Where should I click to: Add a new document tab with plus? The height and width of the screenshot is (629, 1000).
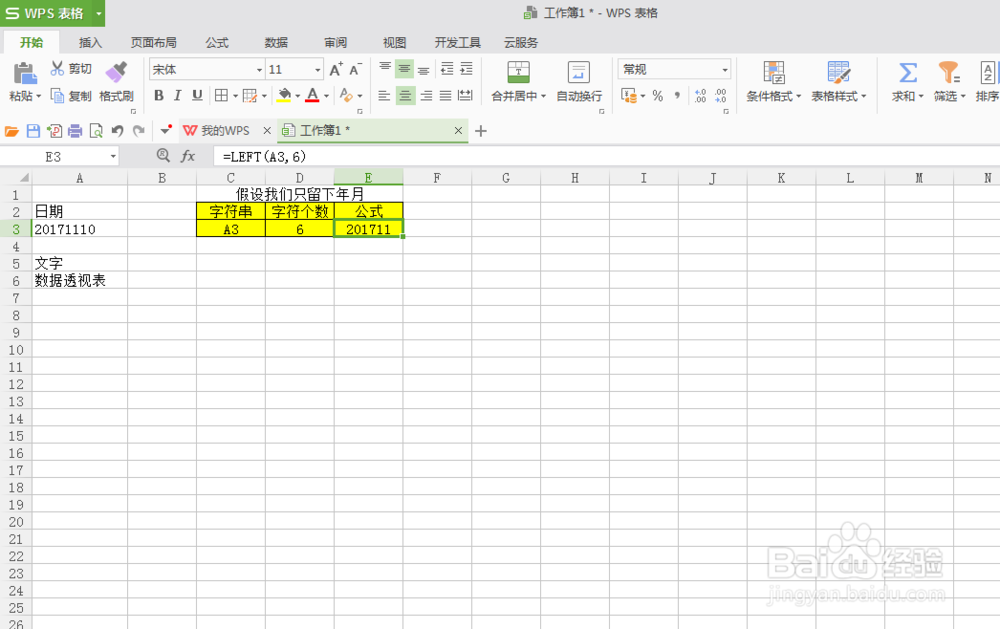click(481, 131)
